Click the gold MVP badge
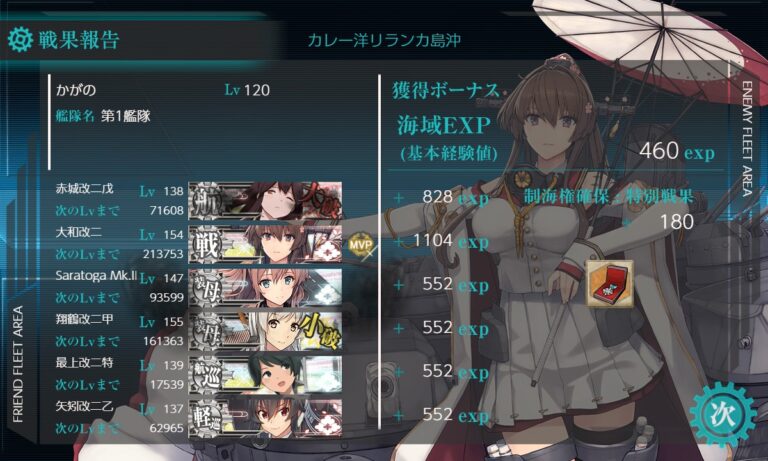Image resolution: width=768 pixels, height=461 pixels. pyautogui.click(x=361, y=244)
